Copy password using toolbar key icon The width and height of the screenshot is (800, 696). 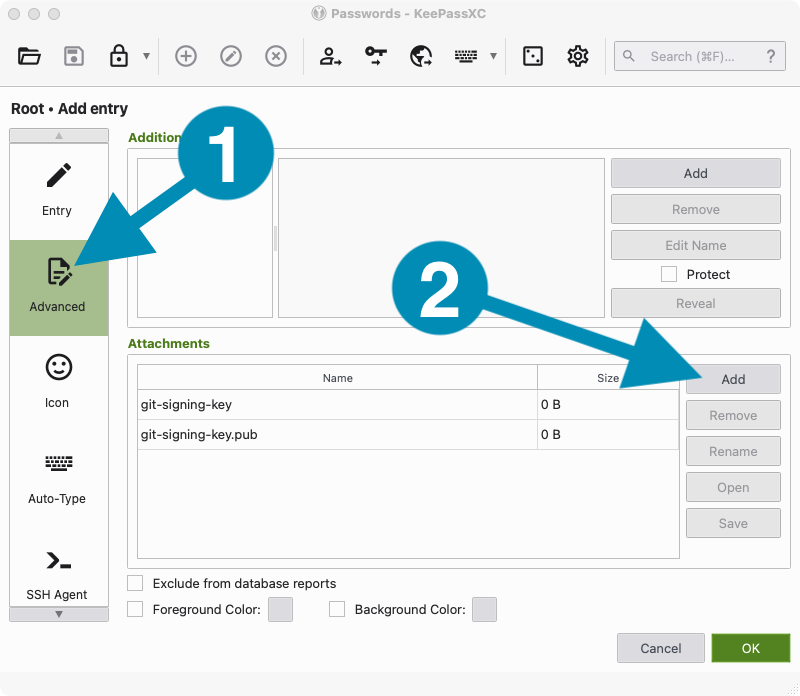click(x=375, y=56)
